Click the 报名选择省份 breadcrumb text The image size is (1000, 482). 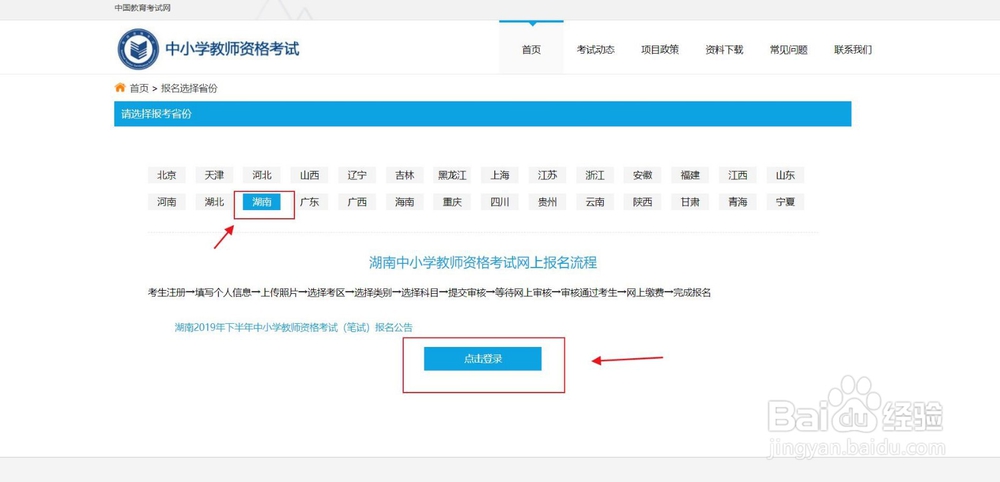(189, 89)
